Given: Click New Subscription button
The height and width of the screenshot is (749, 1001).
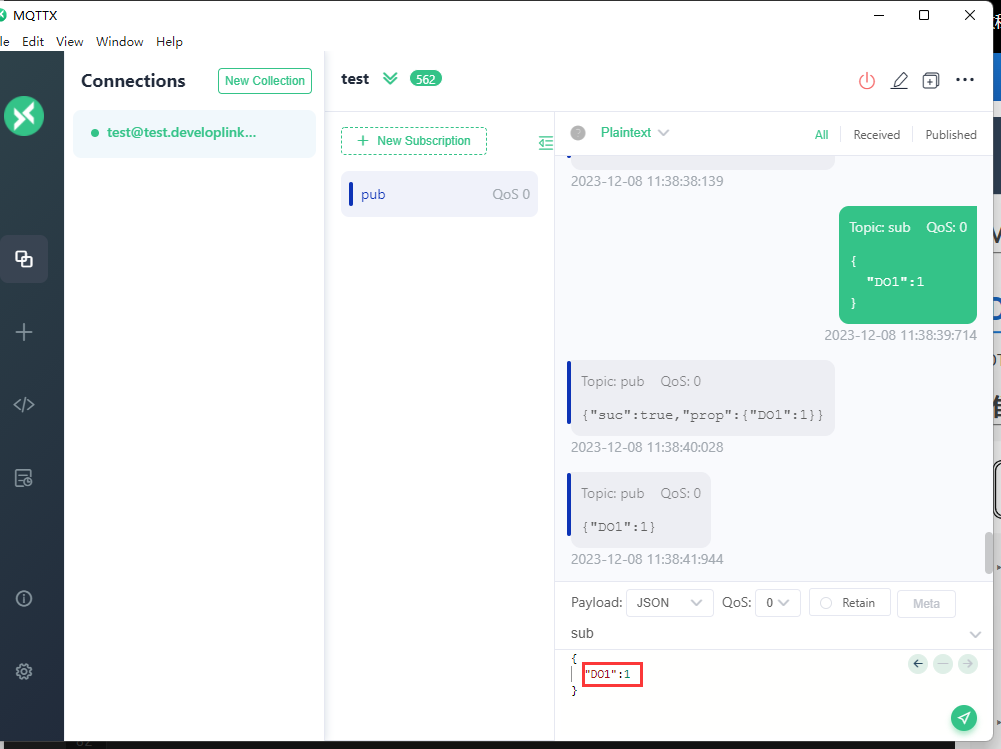Looking at the screenshot, I should (x=414, y=141).
